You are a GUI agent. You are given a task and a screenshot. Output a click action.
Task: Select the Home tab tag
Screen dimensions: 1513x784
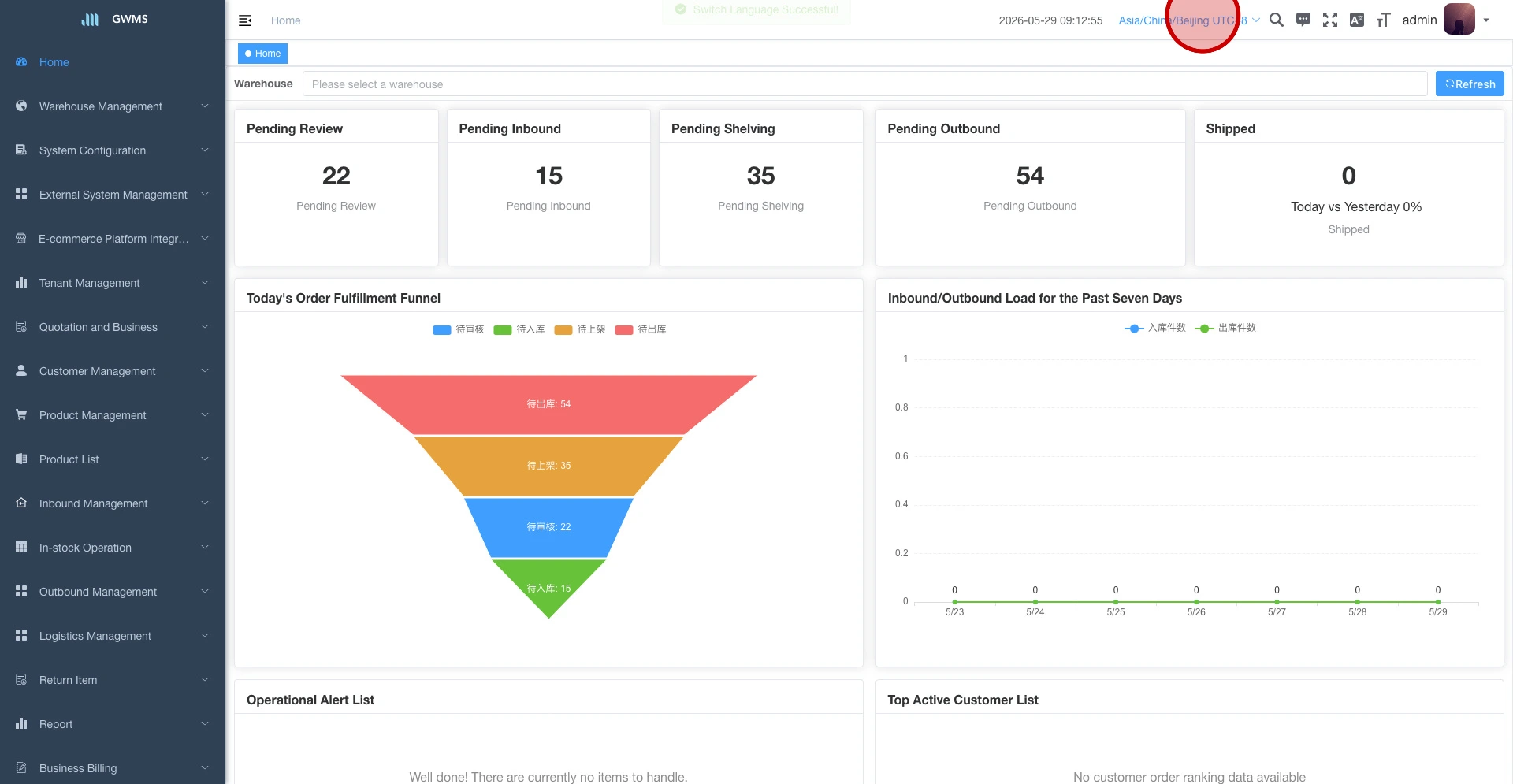coord(262,54)
